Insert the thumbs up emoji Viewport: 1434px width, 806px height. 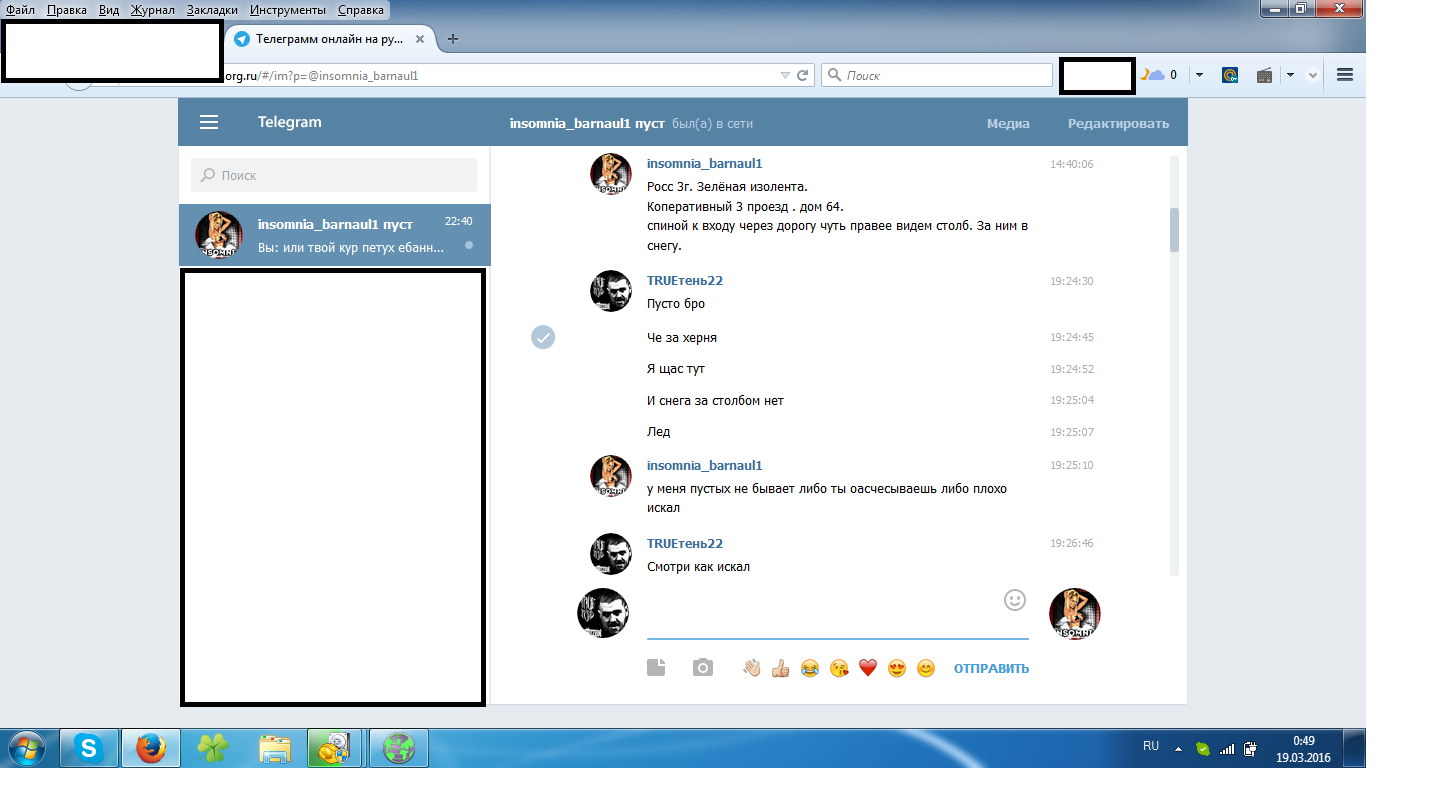point(781,668)
